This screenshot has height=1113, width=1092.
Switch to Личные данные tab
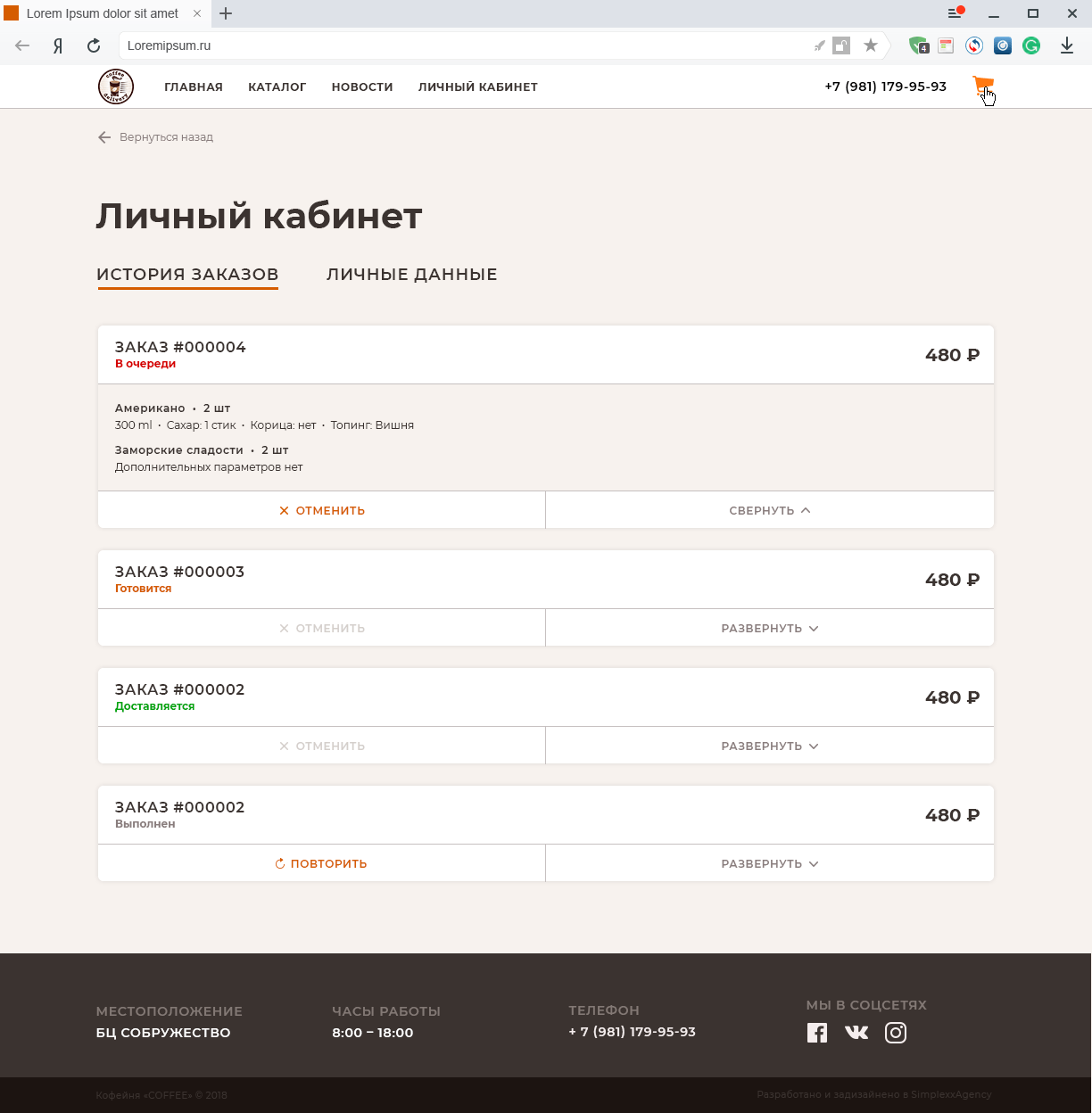[x=412, y=275]
